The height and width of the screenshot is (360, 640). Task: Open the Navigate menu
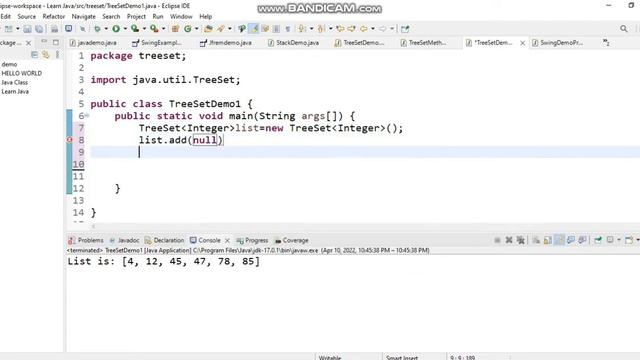point(83,16)
